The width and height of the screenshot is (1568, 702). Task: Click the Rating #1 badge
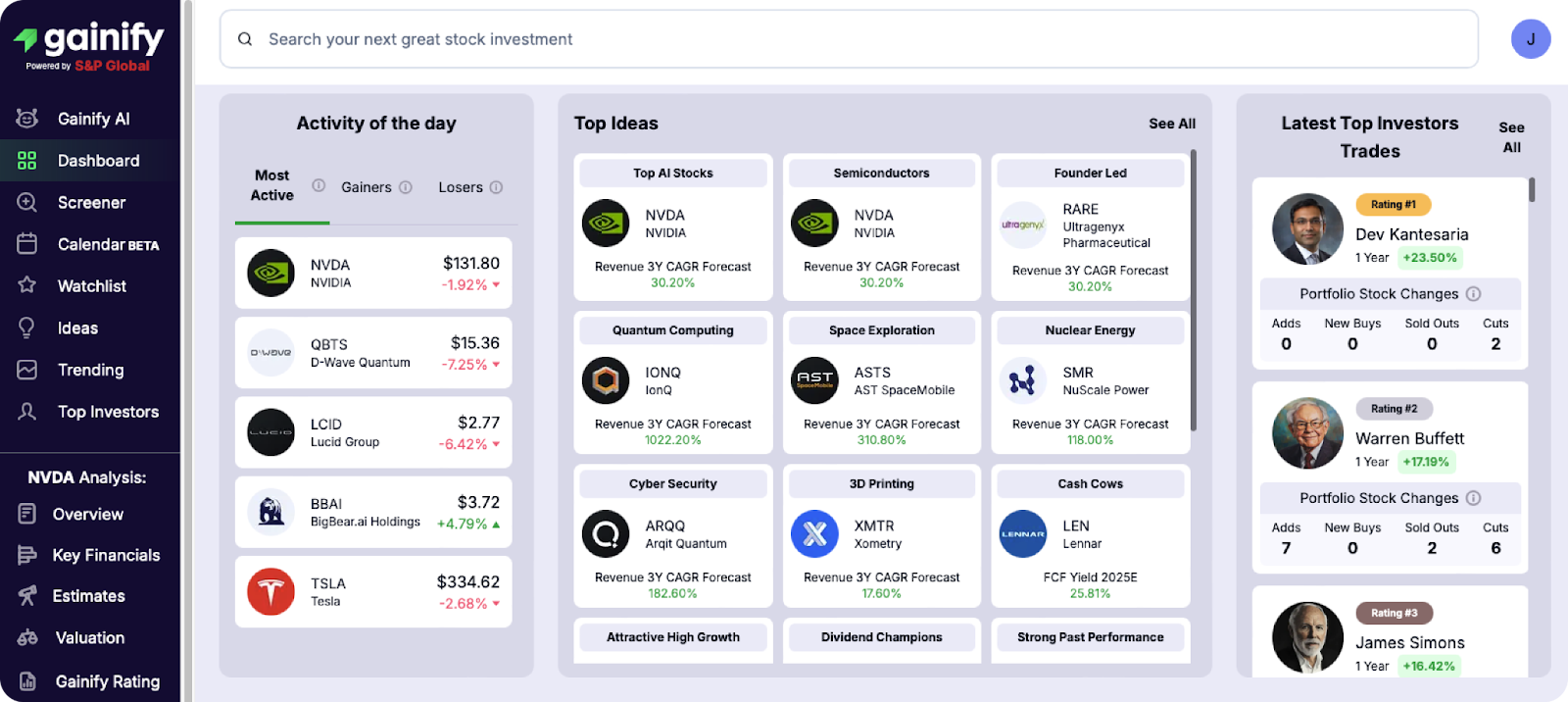click(x=1394, y=205)
